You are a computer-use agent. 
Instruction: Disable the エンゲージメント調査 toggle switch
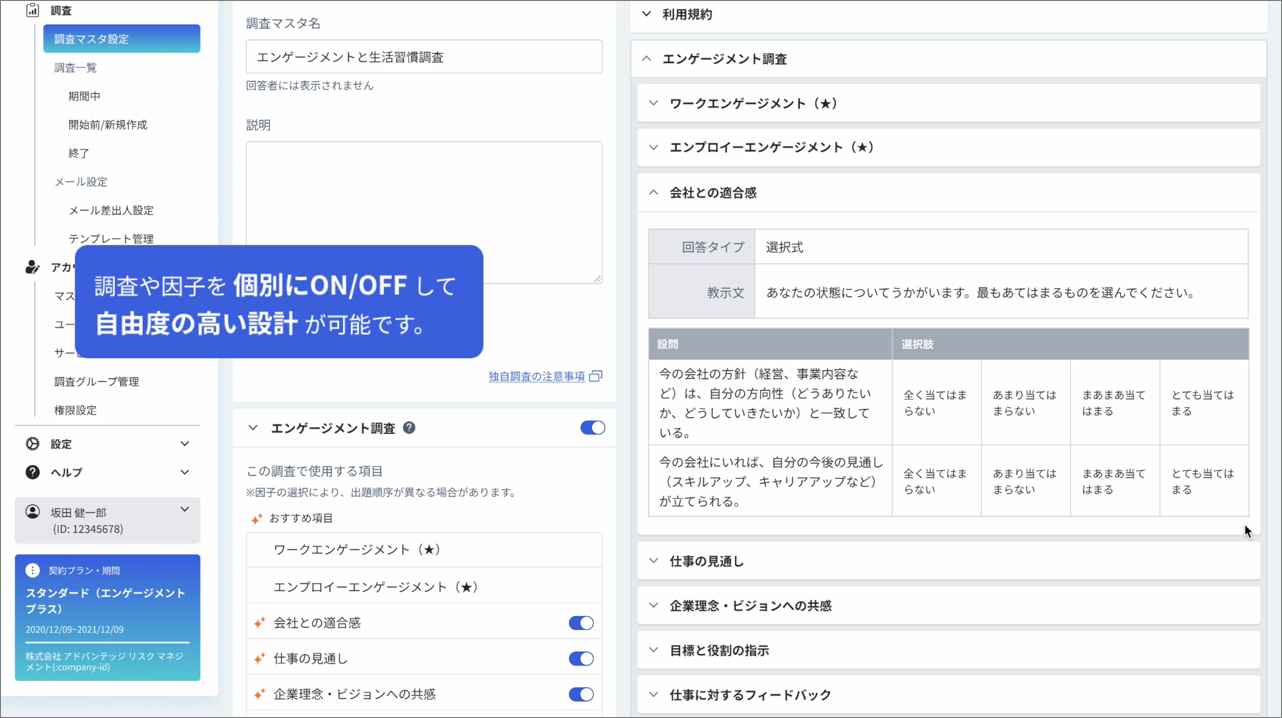(592, 427)
